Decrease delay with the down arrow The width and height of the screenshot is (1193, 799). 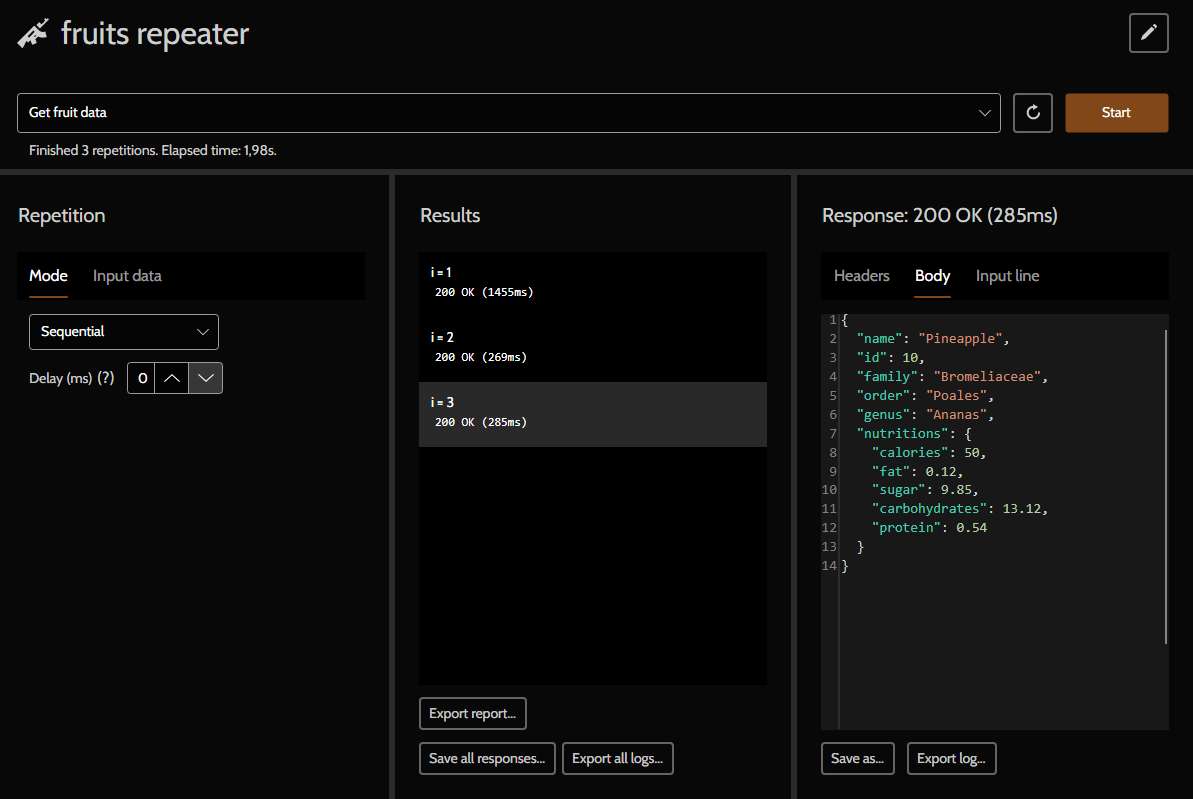[206, 378]
